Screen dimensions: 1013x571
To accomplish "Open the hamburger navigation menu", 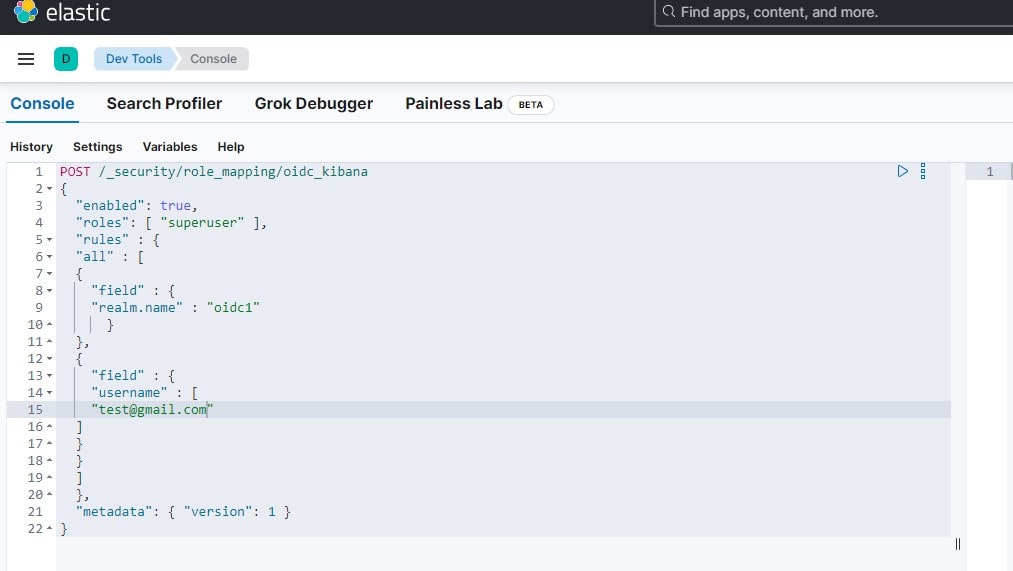I will tap(26, 59).
